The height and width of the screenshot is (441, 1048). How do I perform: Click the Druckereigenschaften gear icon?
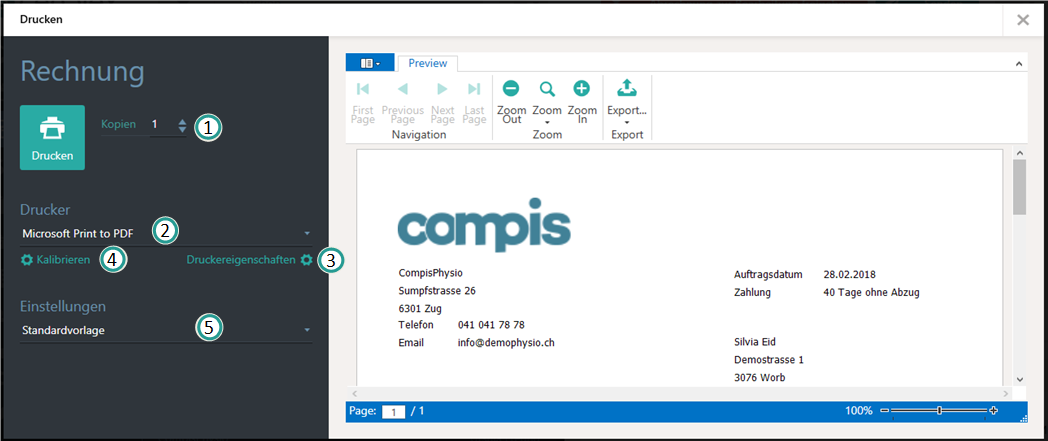tap(306, 260)
